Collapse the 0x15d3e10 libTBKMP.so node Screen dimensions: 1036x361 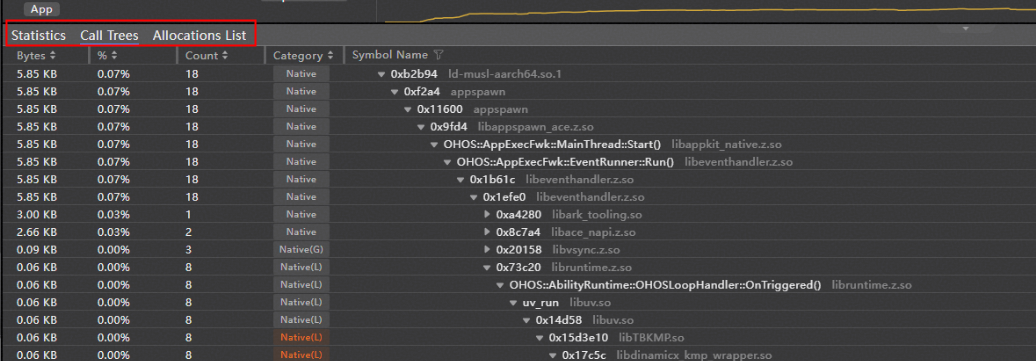(x=540, y=338)
